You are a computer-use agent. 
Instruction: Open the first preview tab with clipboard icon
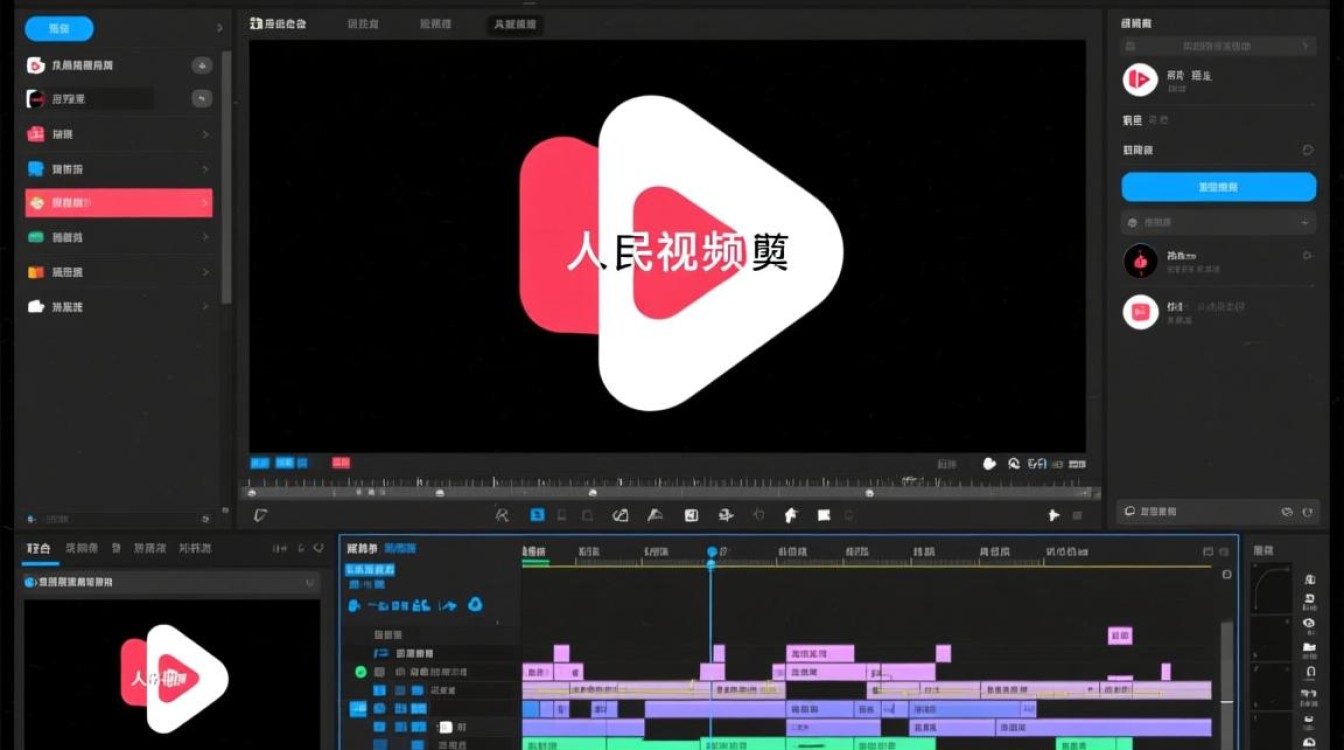tap(278, 23)
